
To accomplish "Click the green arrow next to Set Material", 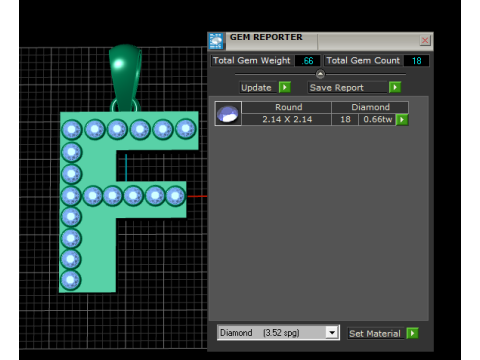I will point(412,333).
